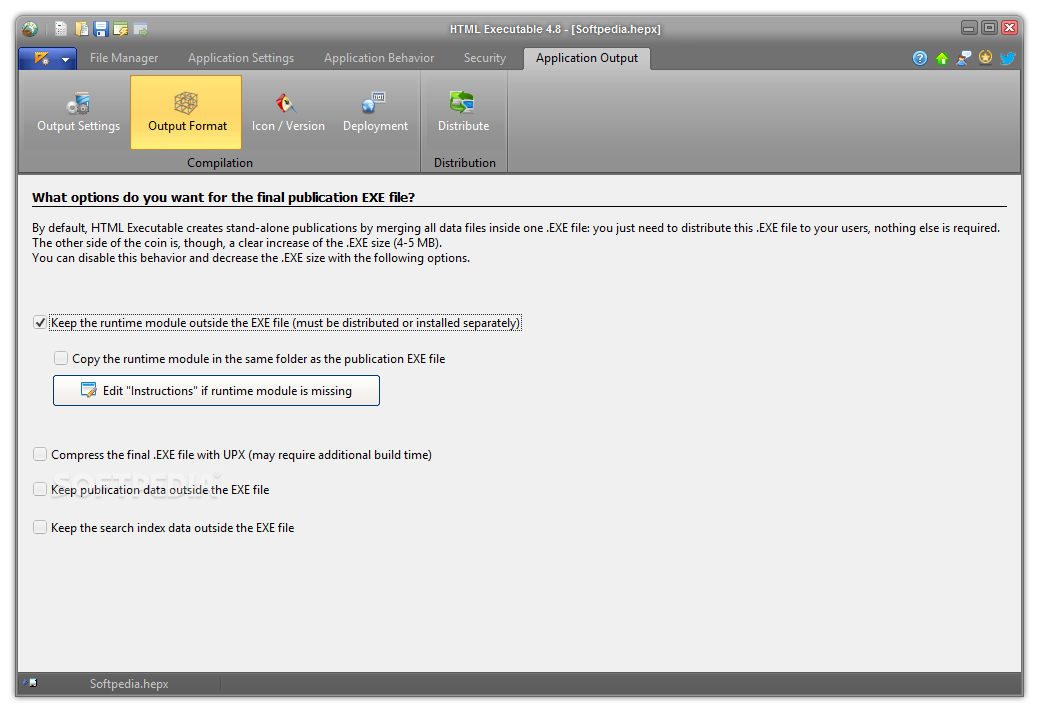Check Keep the search index data outside EXE
The image size is (1039, 712).
pyautogui.click(x=40, y=527)
